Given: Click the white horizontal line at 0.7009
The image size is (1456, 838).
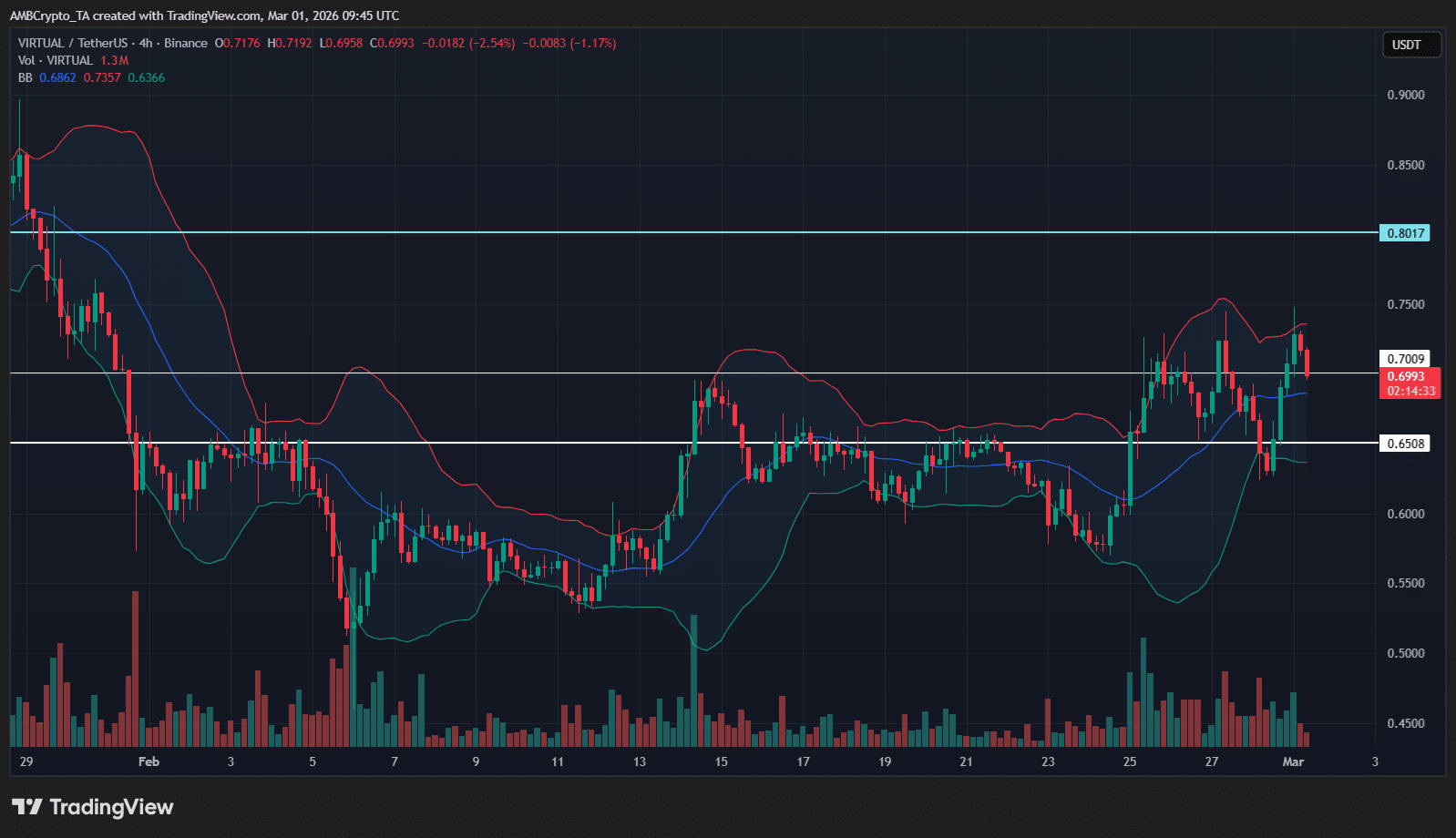Looking at the screenshot, I should point(547,373).
